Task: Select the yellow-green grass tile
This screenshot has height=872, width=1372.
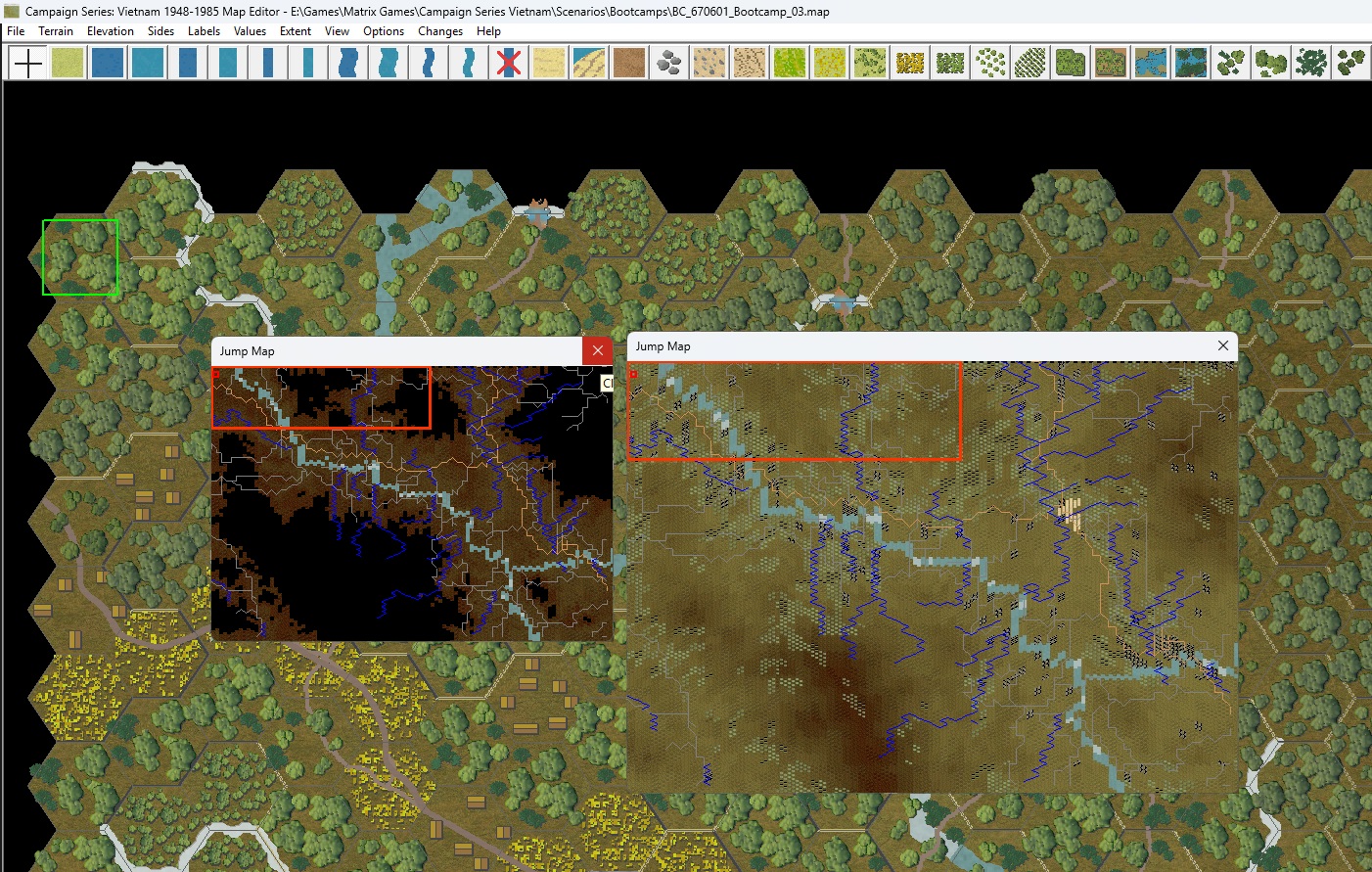Action: (830, 63)
